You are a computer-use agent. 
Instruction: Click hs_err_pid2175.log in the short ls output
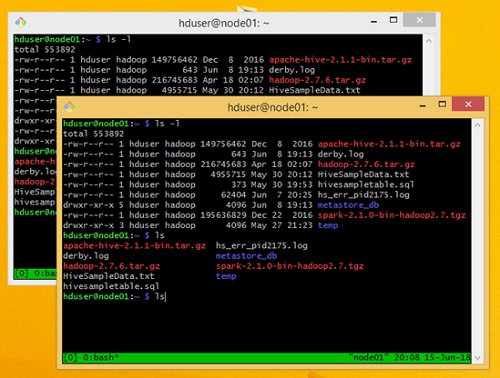[x=262, y=246]
